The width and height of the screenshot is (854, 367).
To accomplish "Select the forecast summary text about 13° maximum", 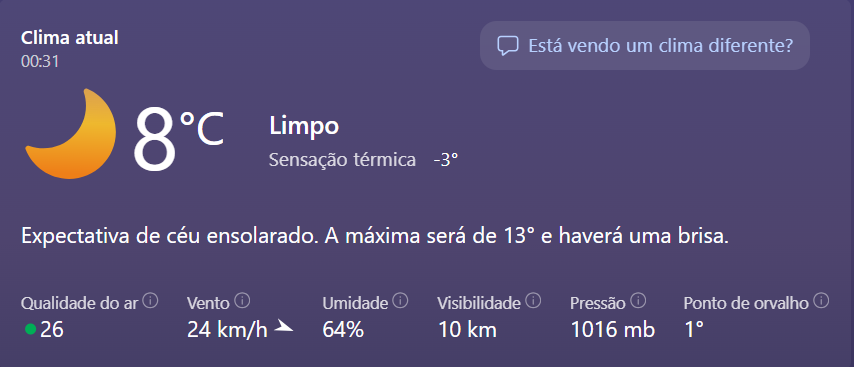I will coord(375,237).
